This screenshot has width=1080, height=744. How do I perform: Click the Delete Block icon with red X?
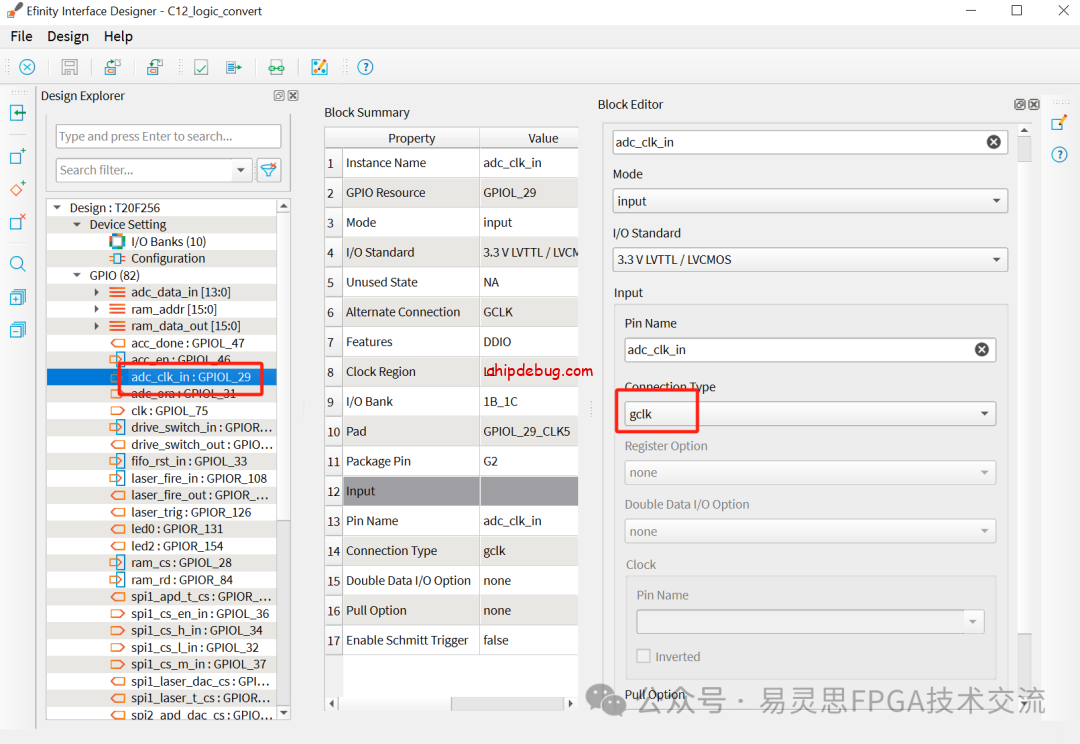[18, 222]
